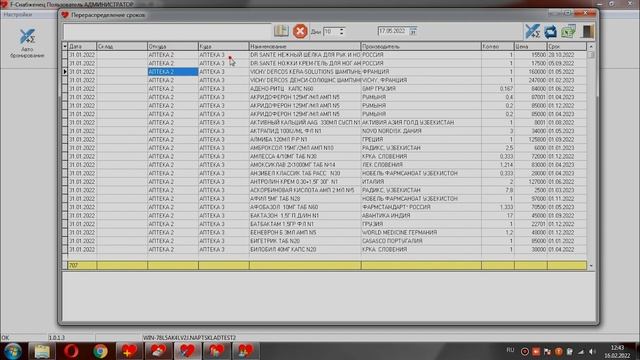This screenshot has height=360, width=640.
Task: Click the CASASCO ПОРТУГАЛИЯ manufacturer cell
Action: pos(421,241)
